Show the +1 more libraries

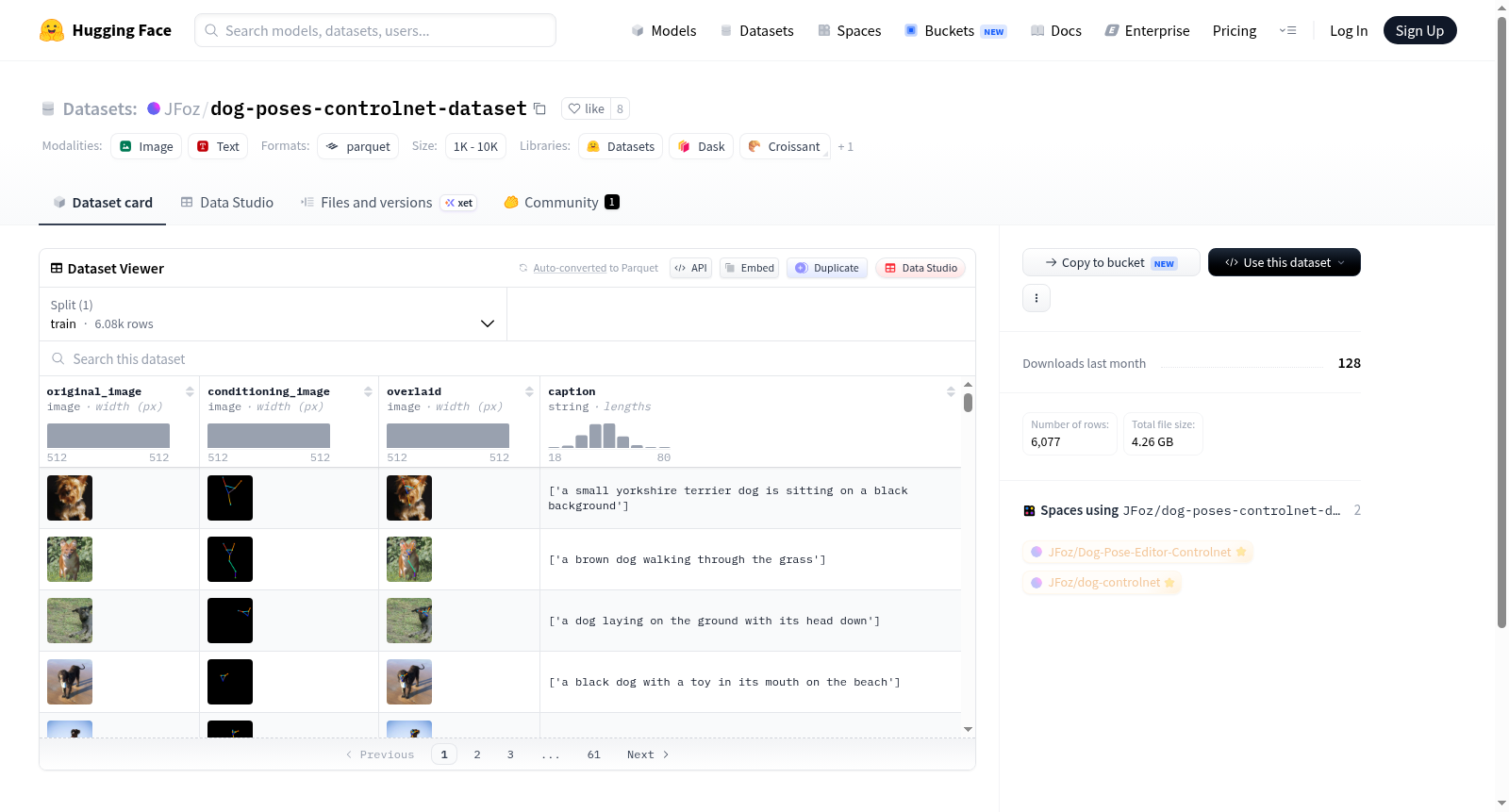(x=846, y=146)
